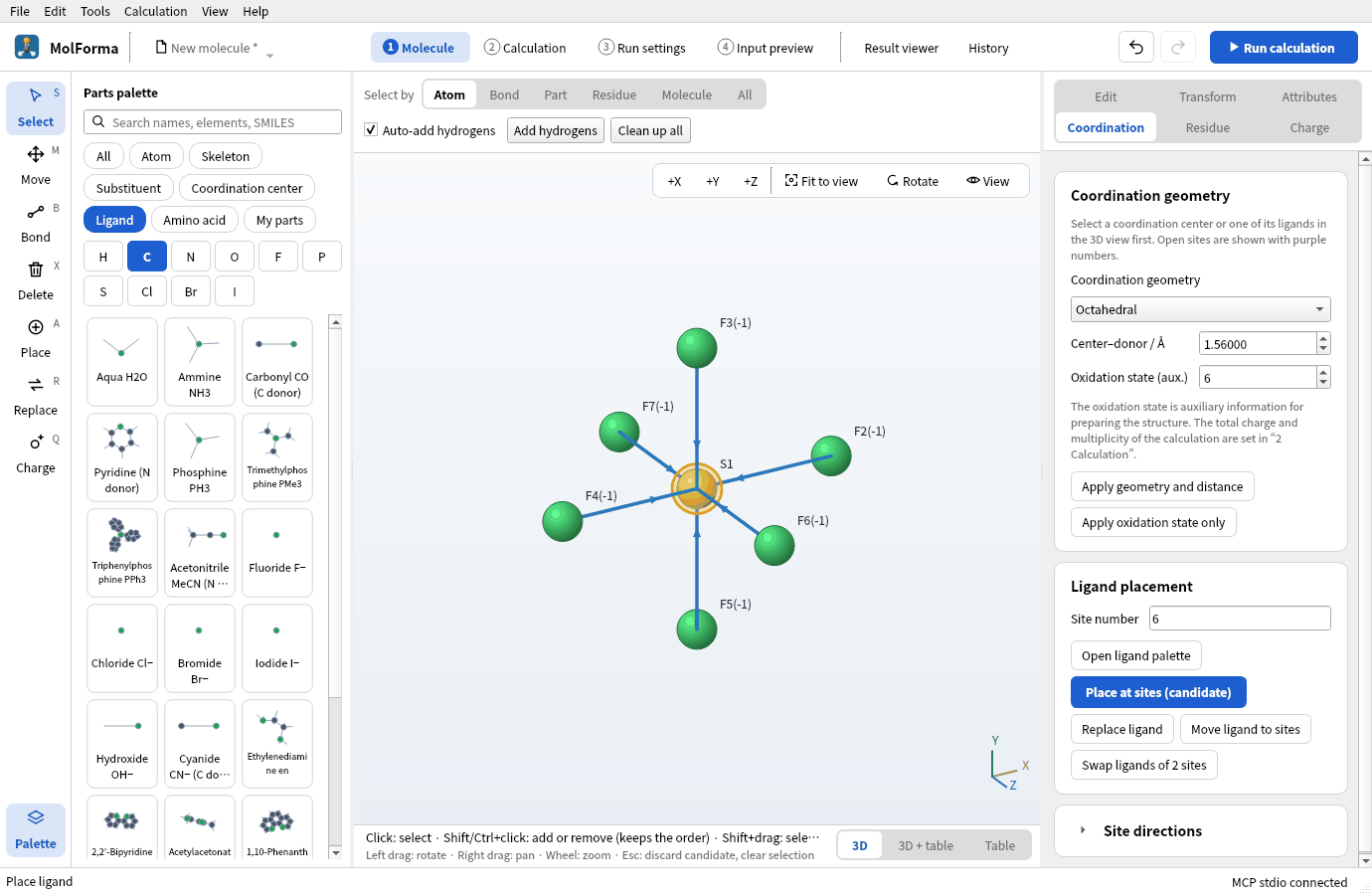Set selection mode to Bond
The height and width of the screenshot is (895, 1372).
pos(504,94)
